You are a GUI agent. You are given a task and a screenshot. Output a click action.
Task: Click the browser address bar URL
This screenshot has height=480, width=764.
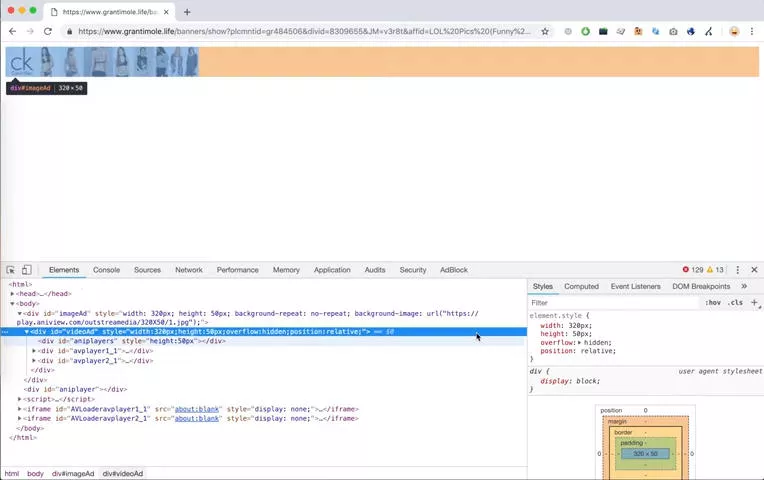click(305, 31)
